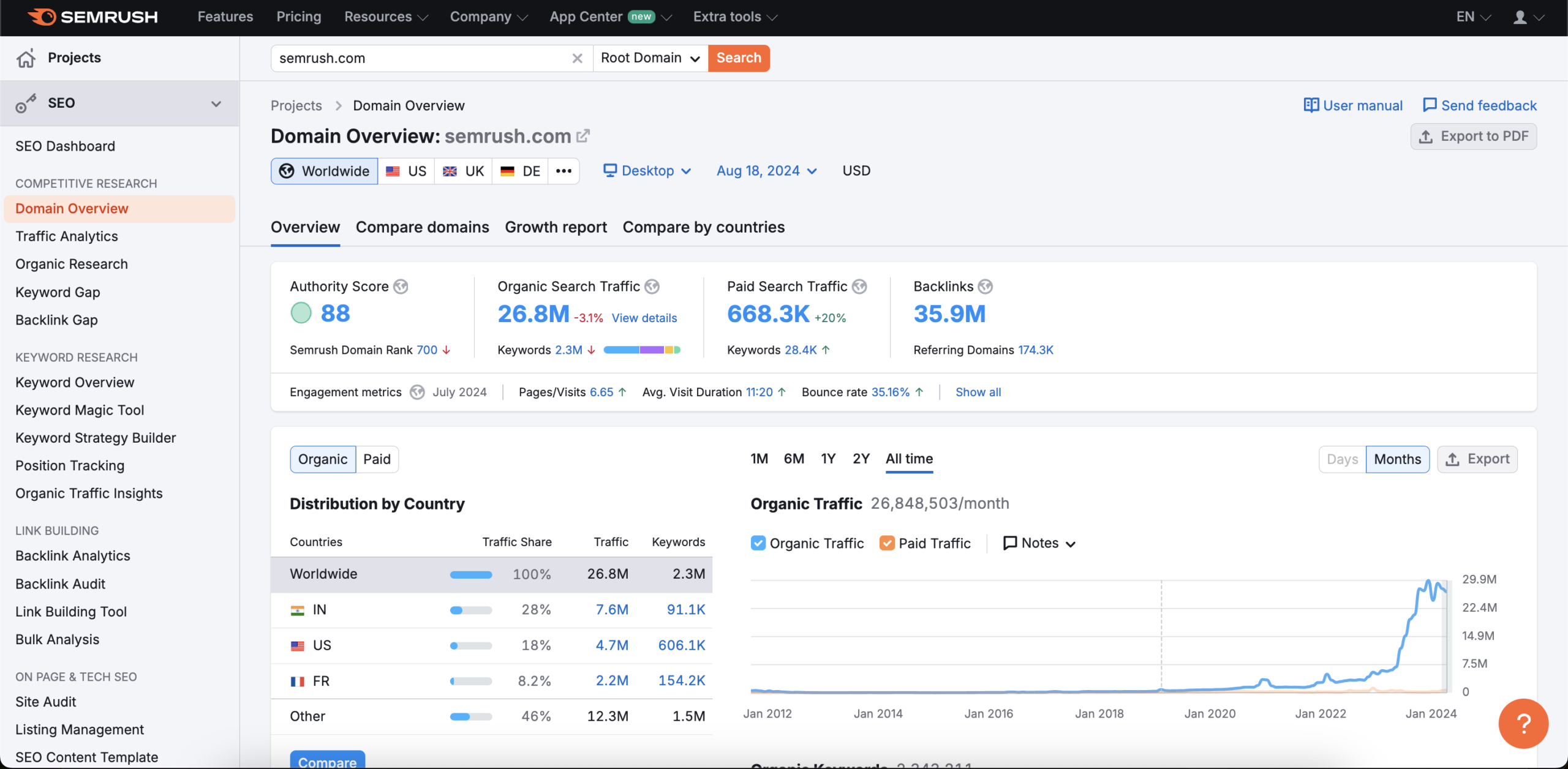Toggle the Paid Traffic checkbox on graph
The image size is (1568, 769).
(x=886, y=544)
